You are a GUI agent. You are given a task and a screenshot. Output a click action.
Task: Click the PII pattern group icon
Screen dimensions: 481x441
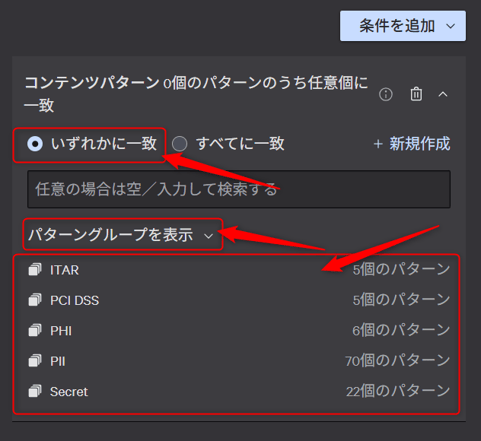click(35, 361)
